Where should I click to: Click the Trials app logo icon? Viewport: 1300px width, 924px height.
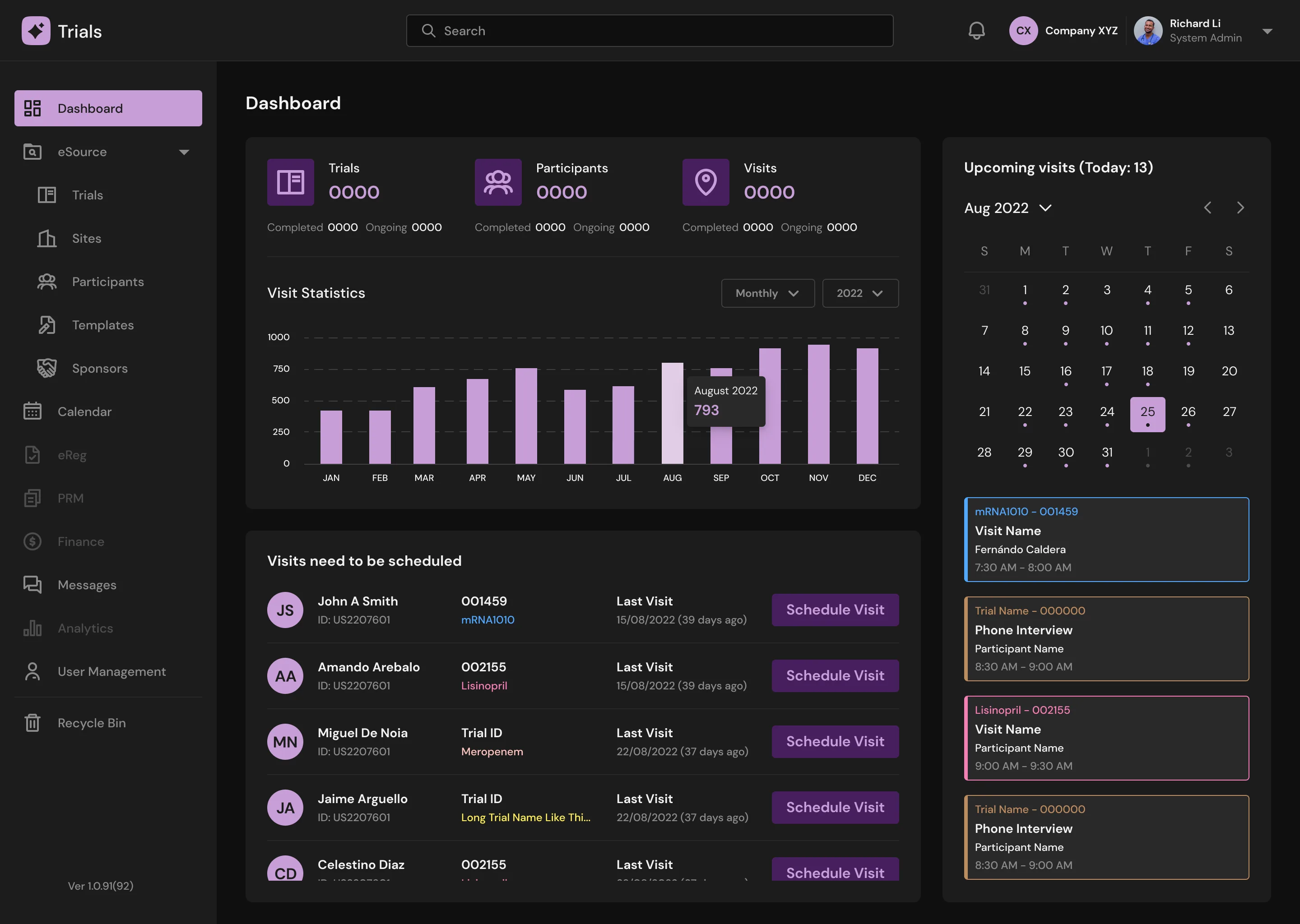(x=36, y=31)
